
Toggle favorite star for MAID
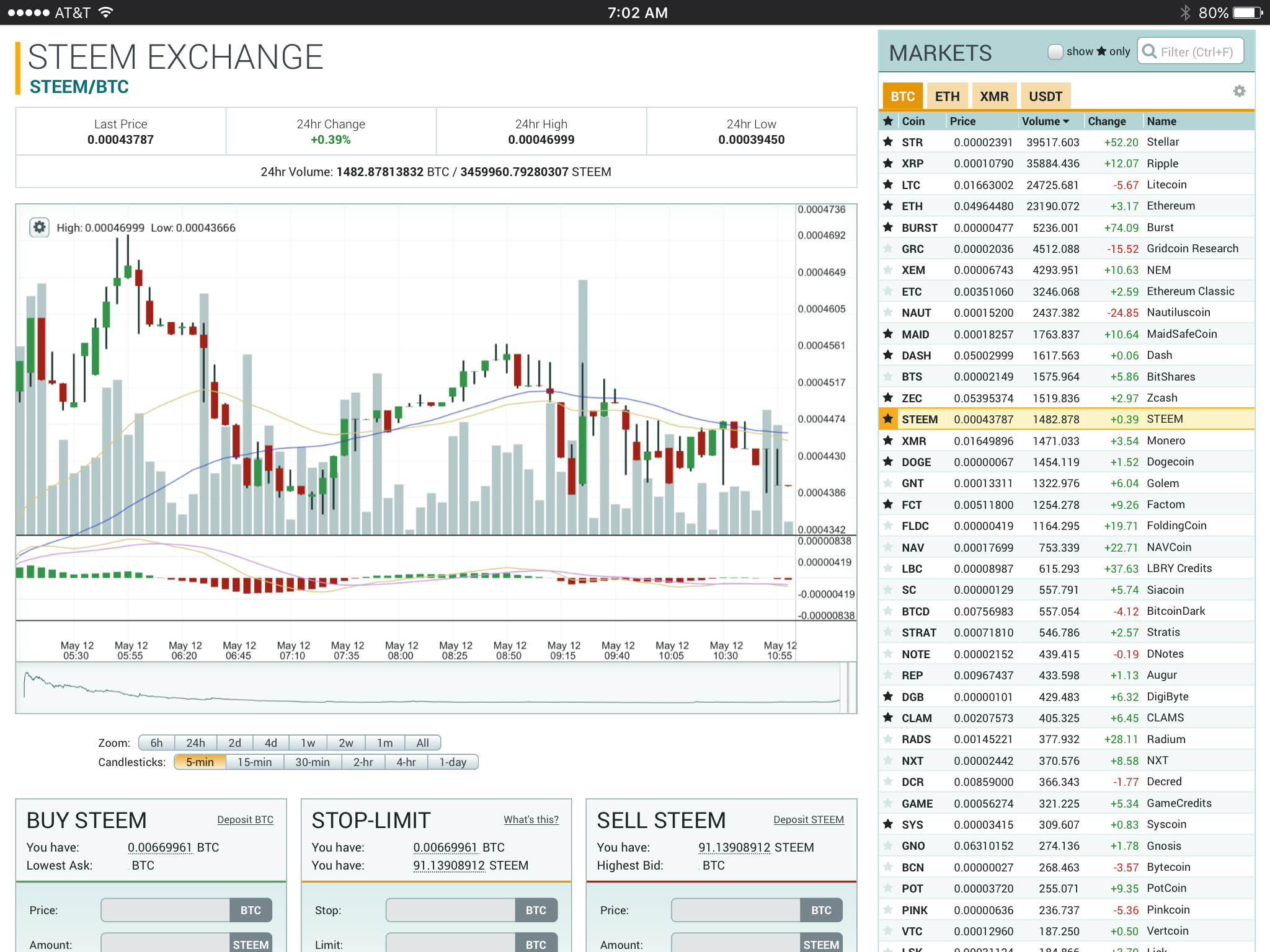click(888, 334)
